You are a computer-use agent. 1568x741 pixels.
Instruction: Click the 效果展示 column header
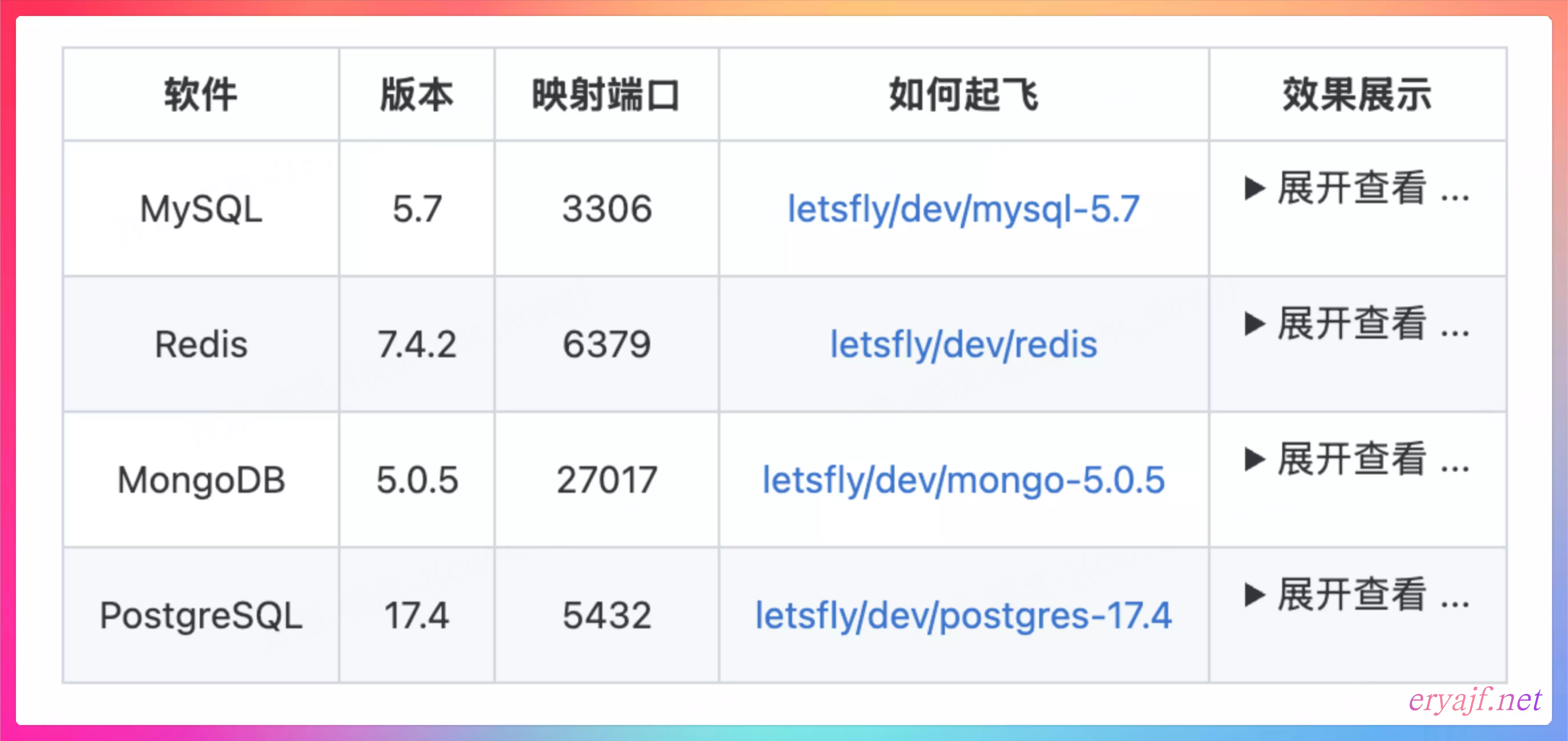coord(1357,95)
